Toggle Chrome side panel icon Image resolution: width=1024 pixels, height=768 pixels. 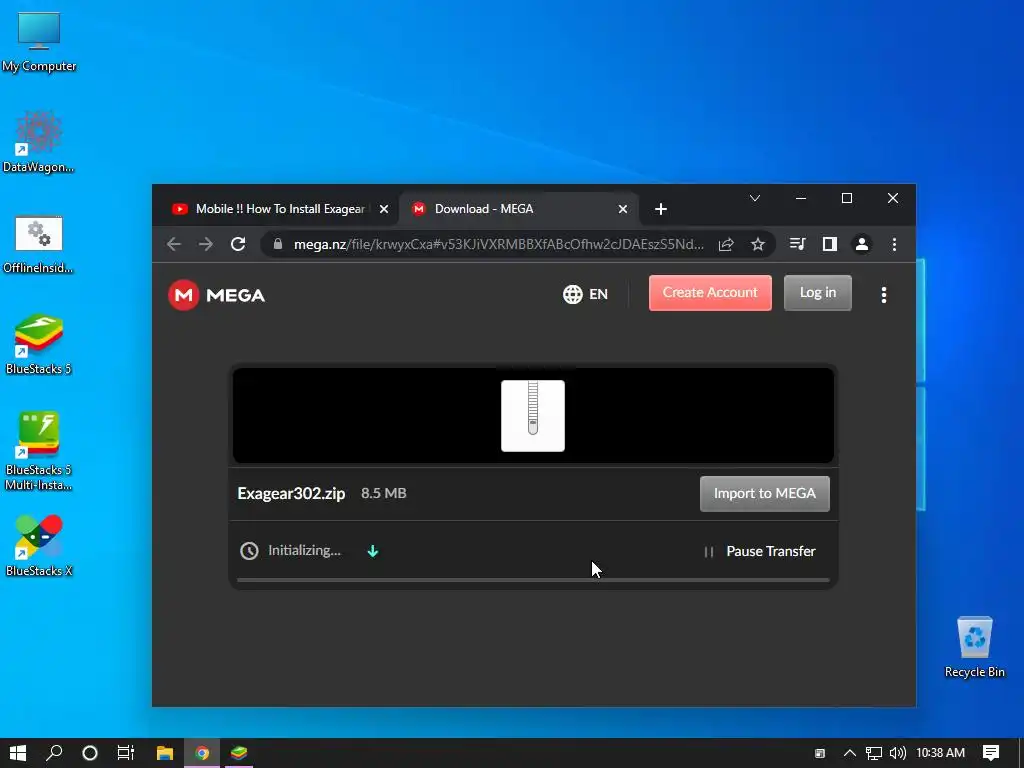click(829, 244)
